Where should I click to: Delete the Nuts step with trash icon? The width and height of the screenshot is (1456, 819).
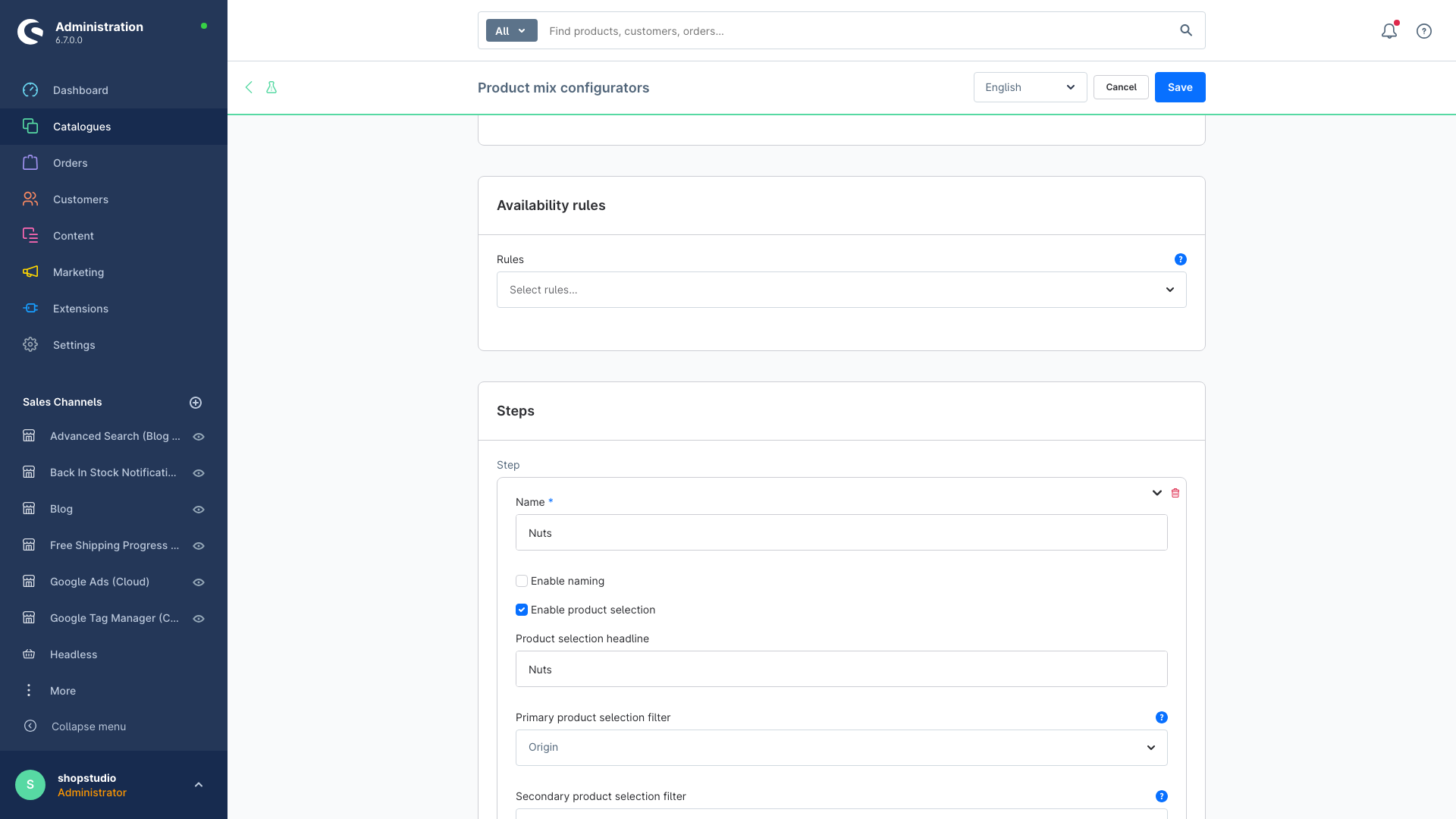pos(1175,493)
